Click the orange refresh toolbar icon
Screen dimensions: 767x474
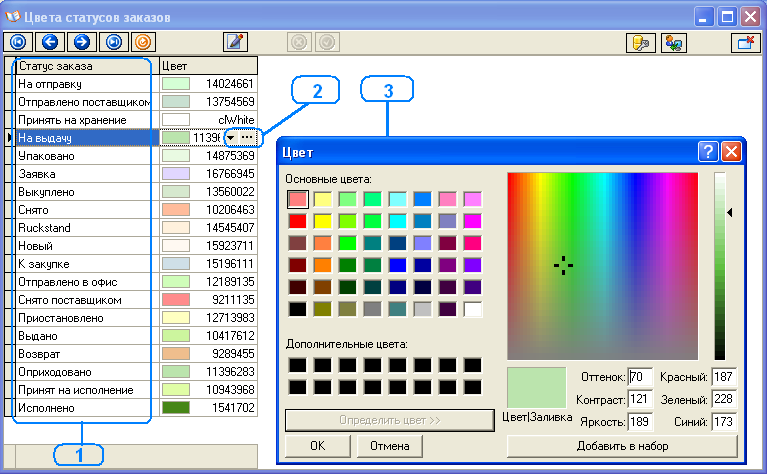(144, 42)
